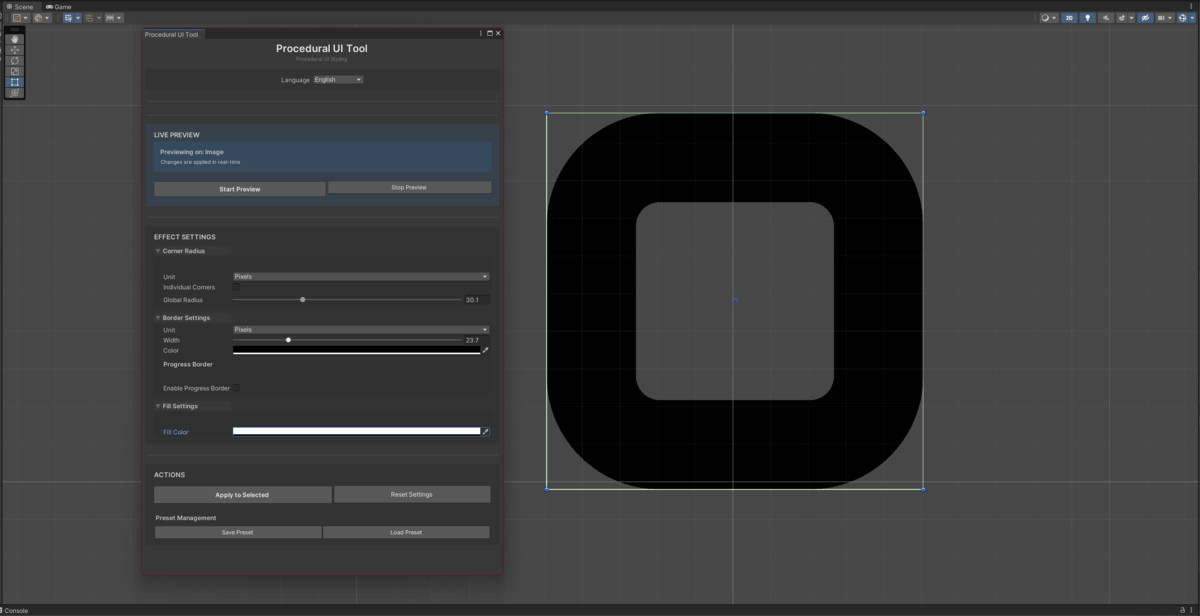Open the Language dropdown set to English

(338, 79)
